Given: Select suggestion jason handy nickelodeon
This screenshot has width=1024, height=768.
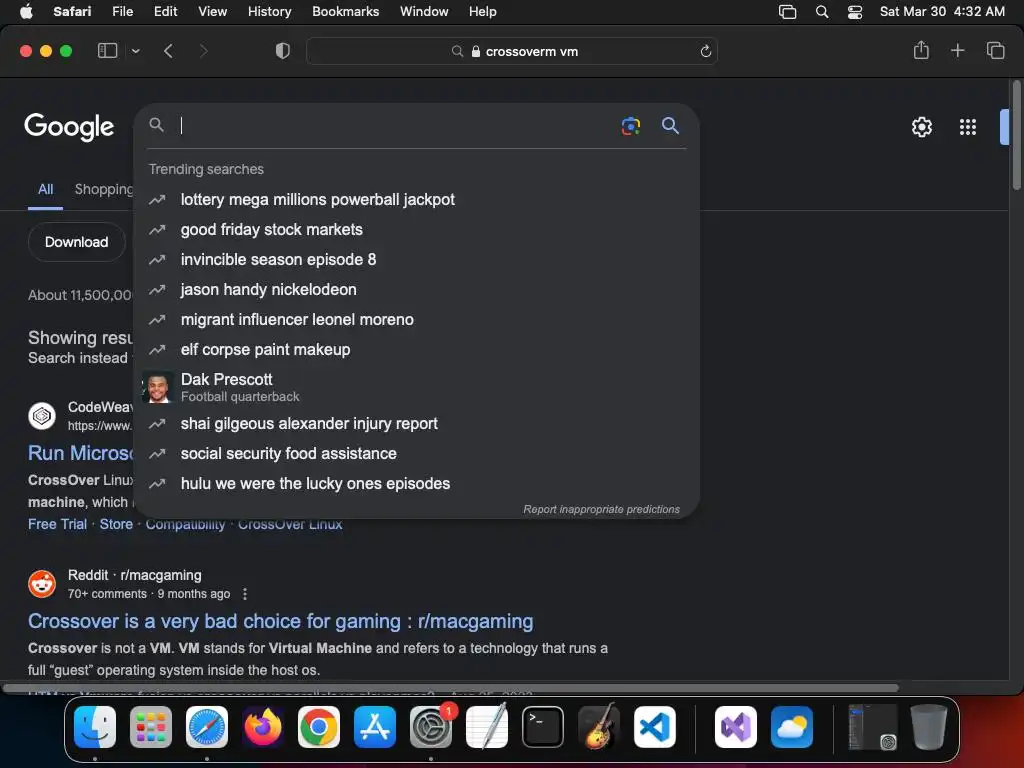Looking at the screenshot, I should (416, 289).
